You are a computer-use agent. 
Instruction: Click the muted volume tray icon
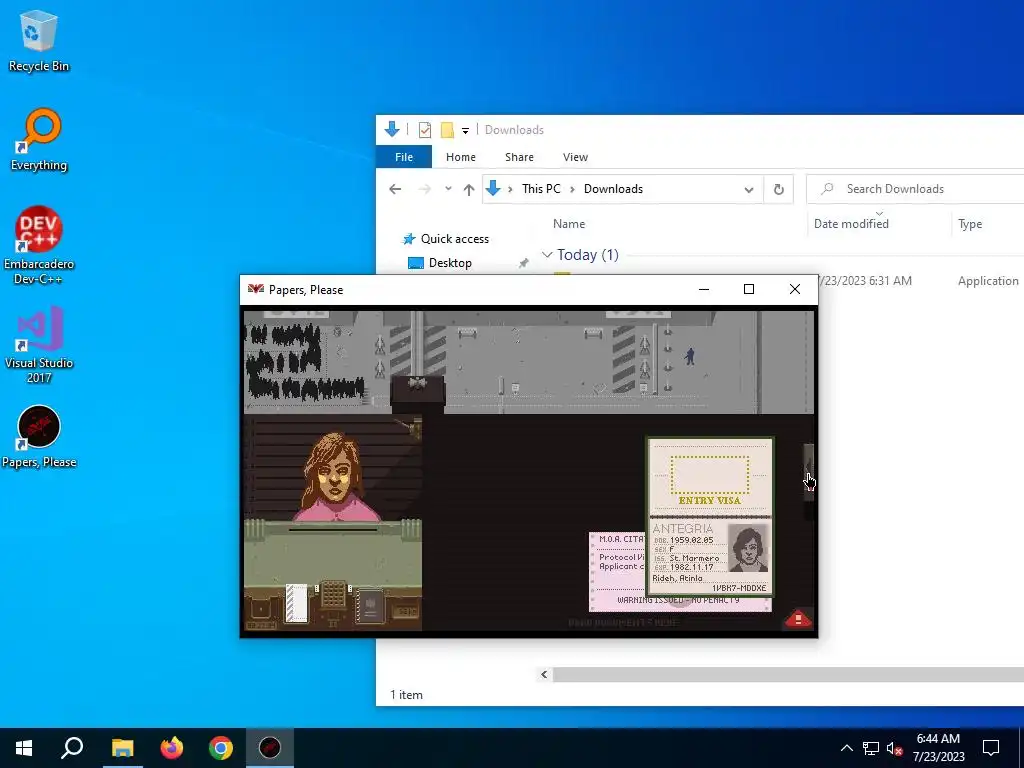894,748
